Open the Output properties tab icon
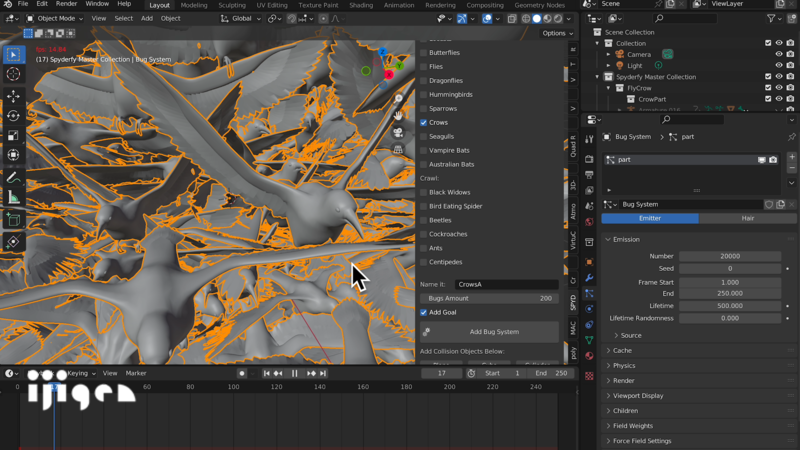 pyautogui.click(x=589, y=174)
